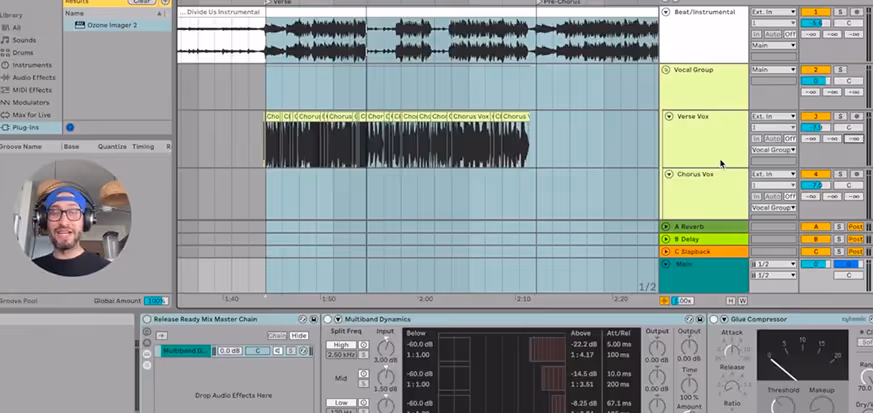Click the Clear search results button
The height and width of the screenshot is (413, 873).
tap(141, 2)
